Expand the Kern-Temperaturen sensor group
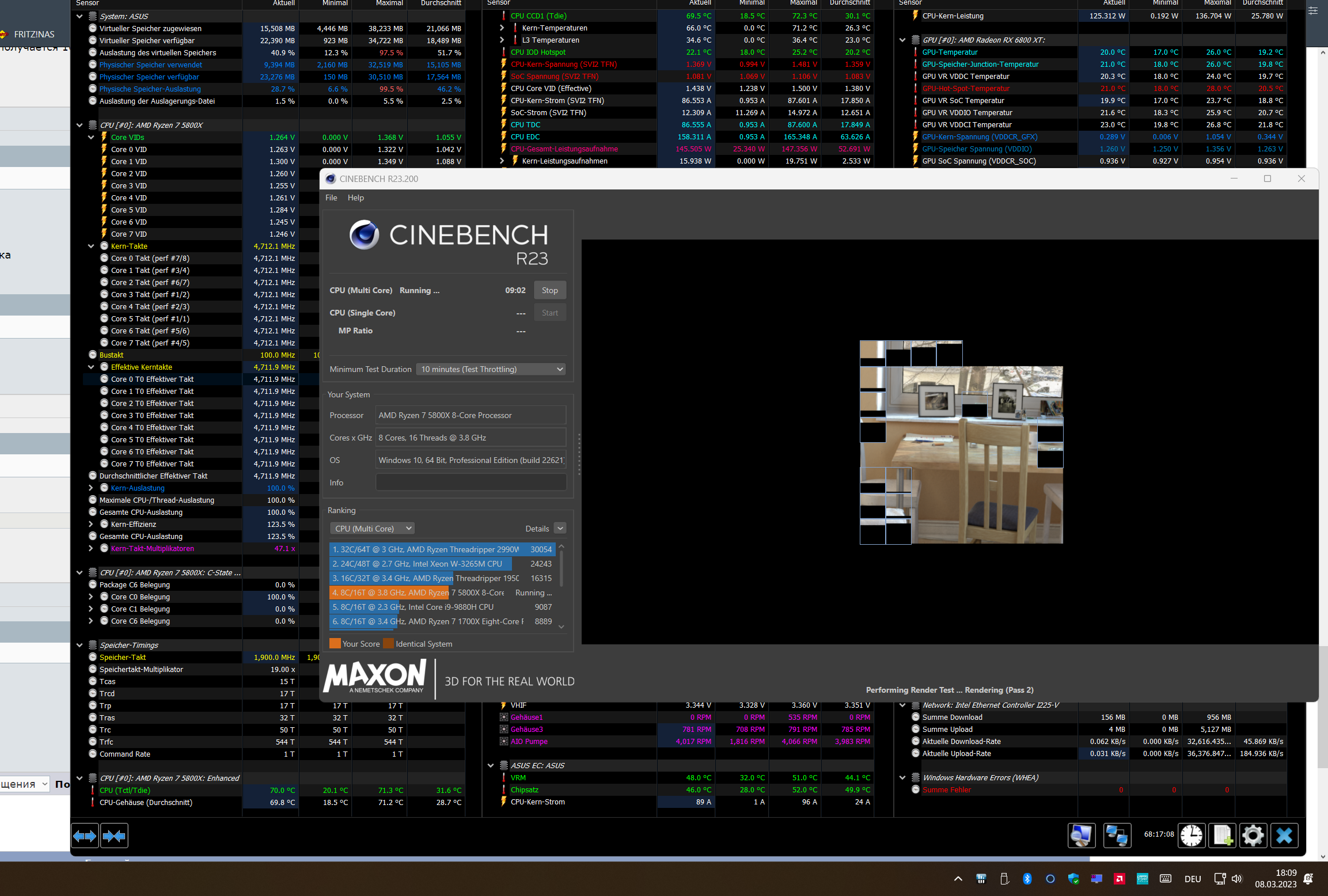This screenshot has height=896, width=1328. tap(502, 28)
